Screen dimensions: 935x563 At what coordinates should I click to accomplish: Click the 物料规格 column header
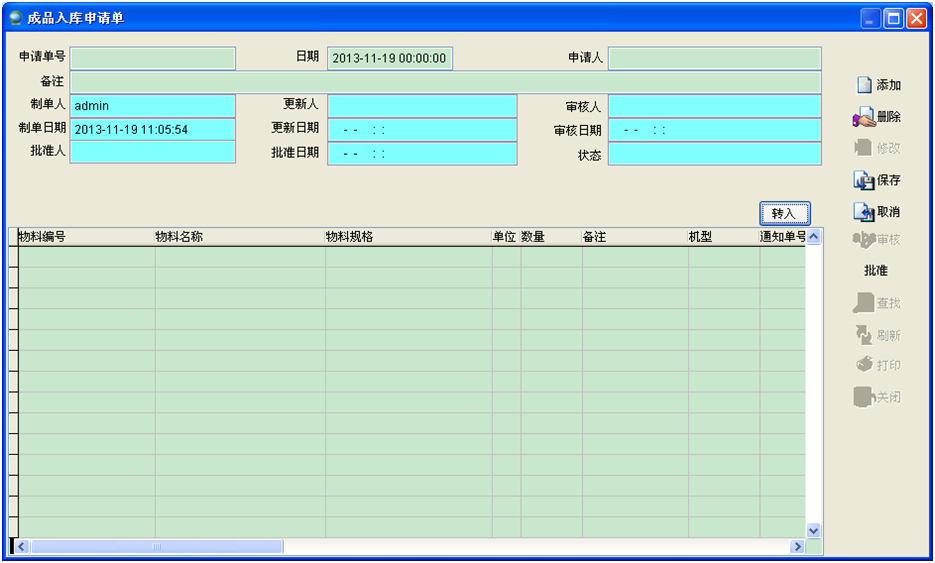(407, 237)
